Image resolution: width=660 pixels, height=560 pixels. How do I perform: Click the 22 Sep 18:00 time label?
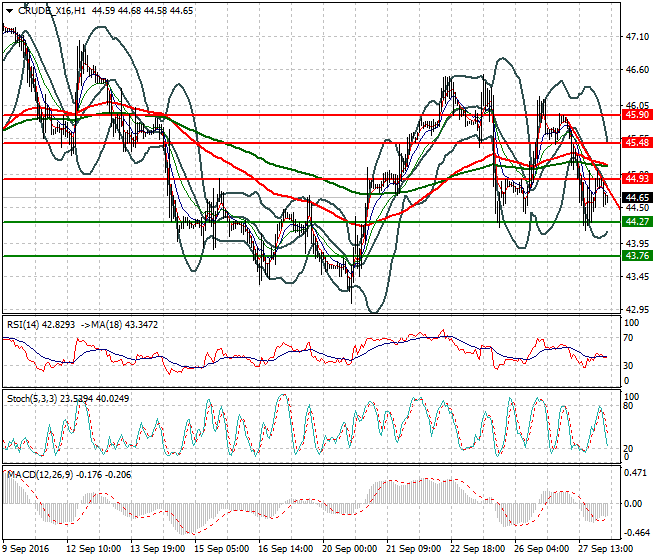click(x=478, y=549)
